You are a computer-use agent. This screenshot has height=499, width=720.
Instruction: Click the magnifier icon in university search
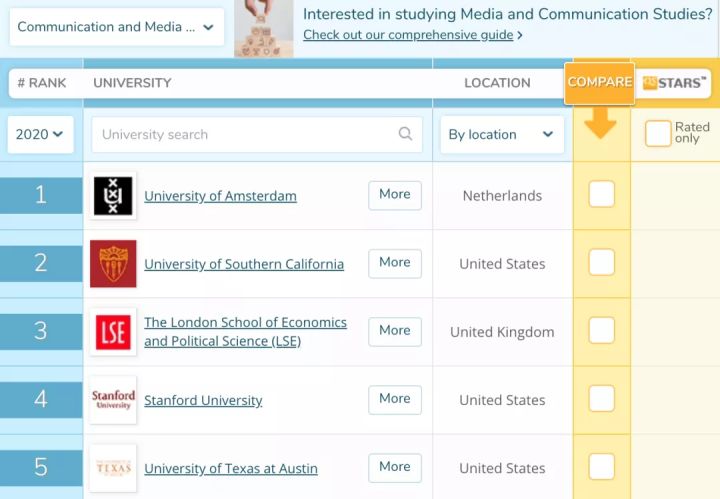point(405,134)
